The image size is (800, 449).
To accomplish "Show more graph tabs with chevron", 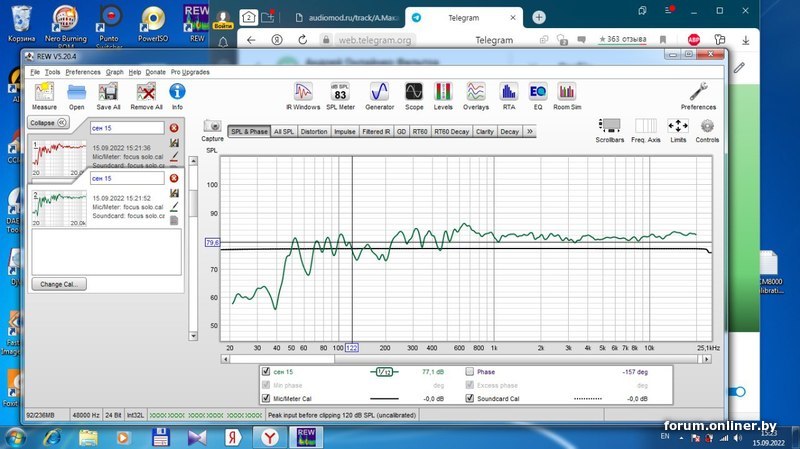I will point(529,131).
